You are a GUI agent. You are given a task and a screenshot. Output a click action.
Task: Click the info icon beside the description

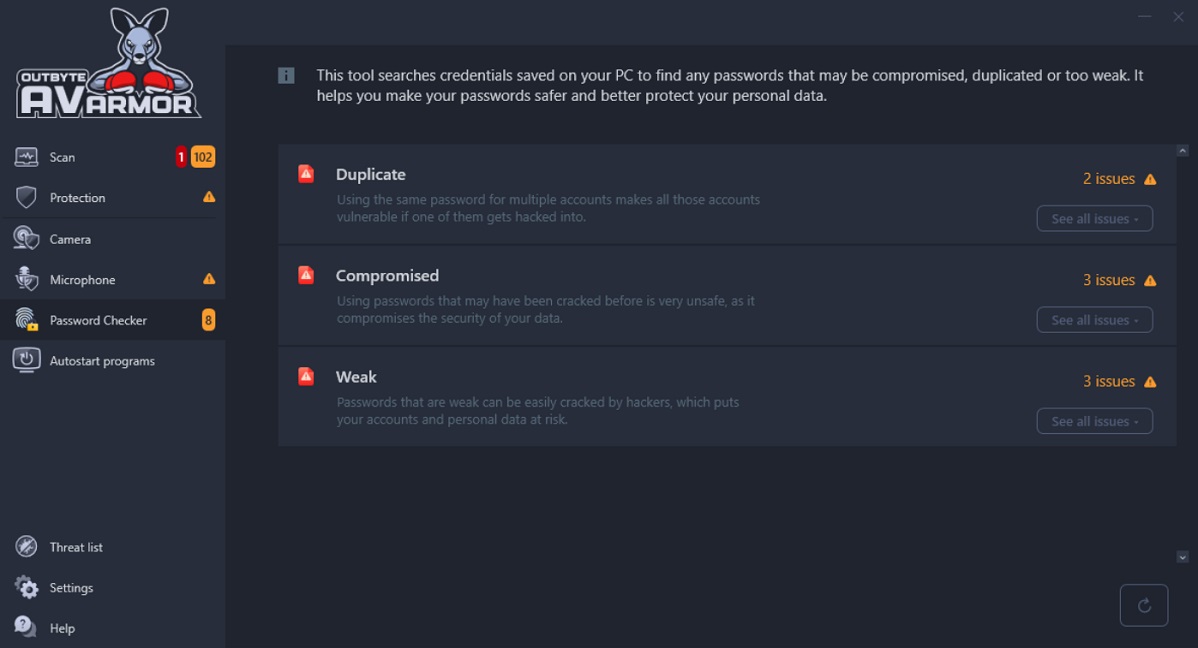pos(287,76)
